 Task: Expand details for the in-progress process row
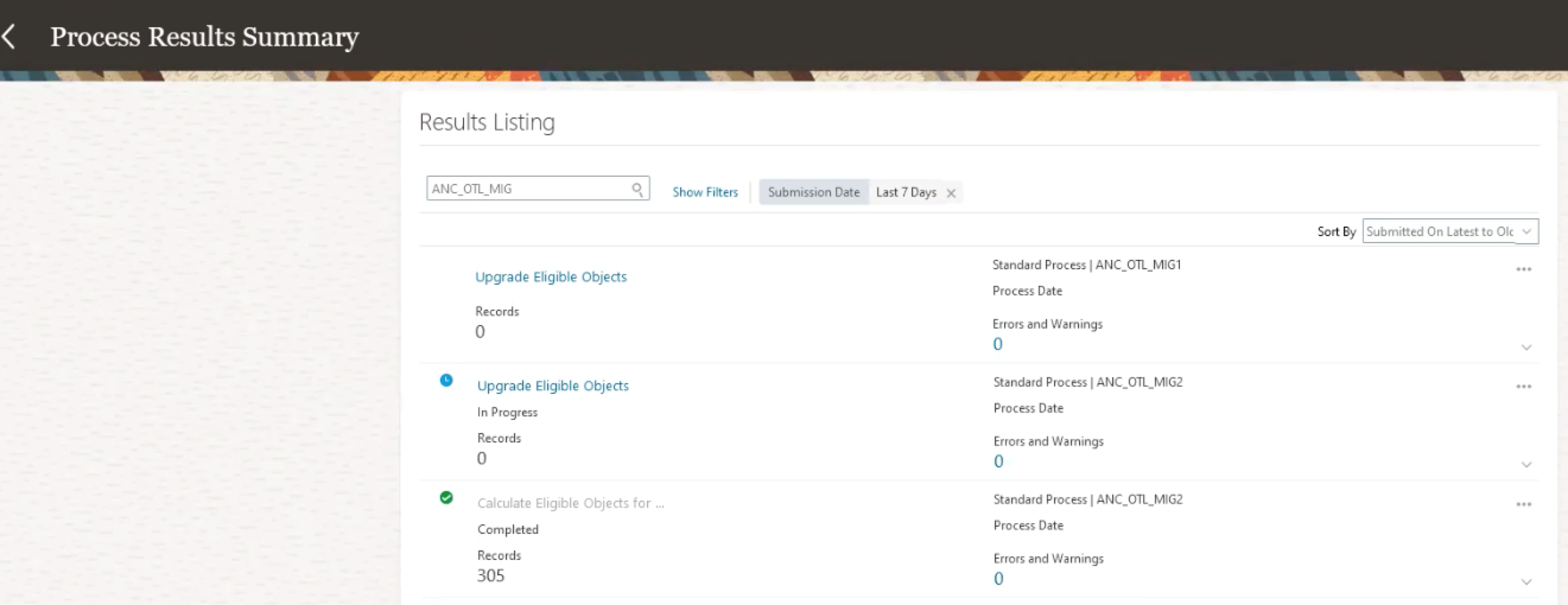tap(1526, 464)
